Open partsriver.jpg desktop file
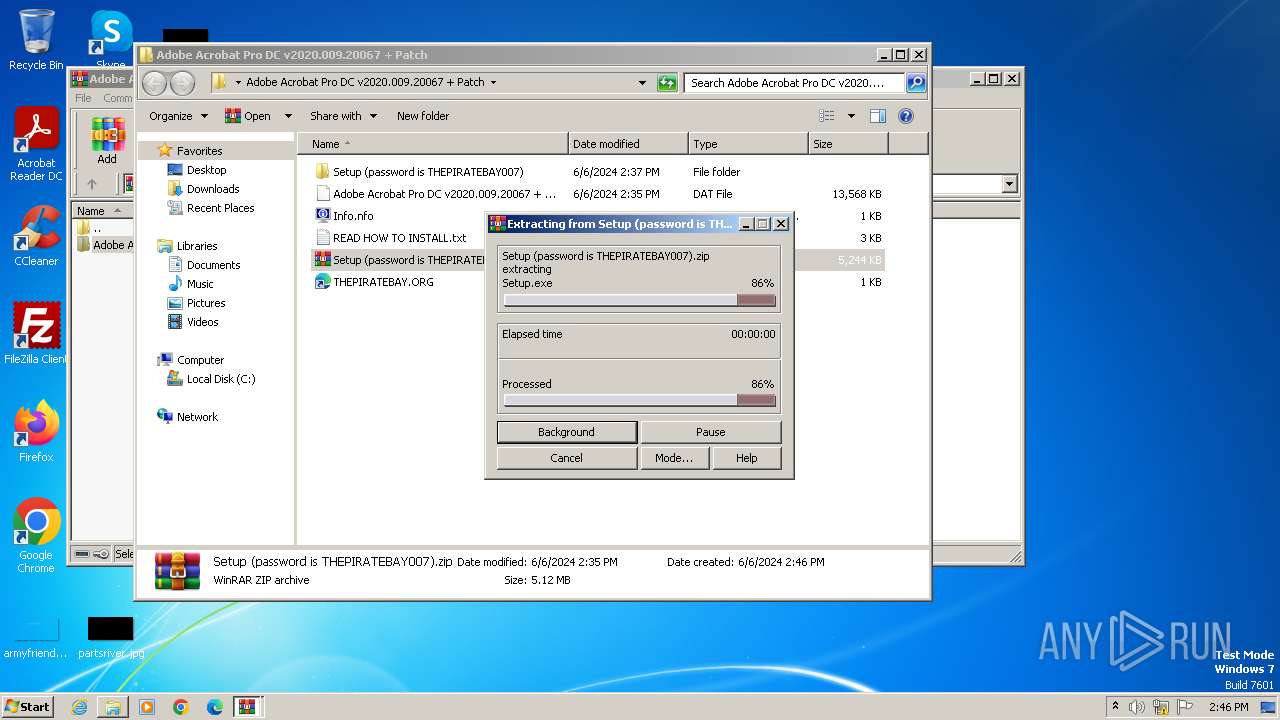This screenshot has height=720, width=1280. (110, 636)
